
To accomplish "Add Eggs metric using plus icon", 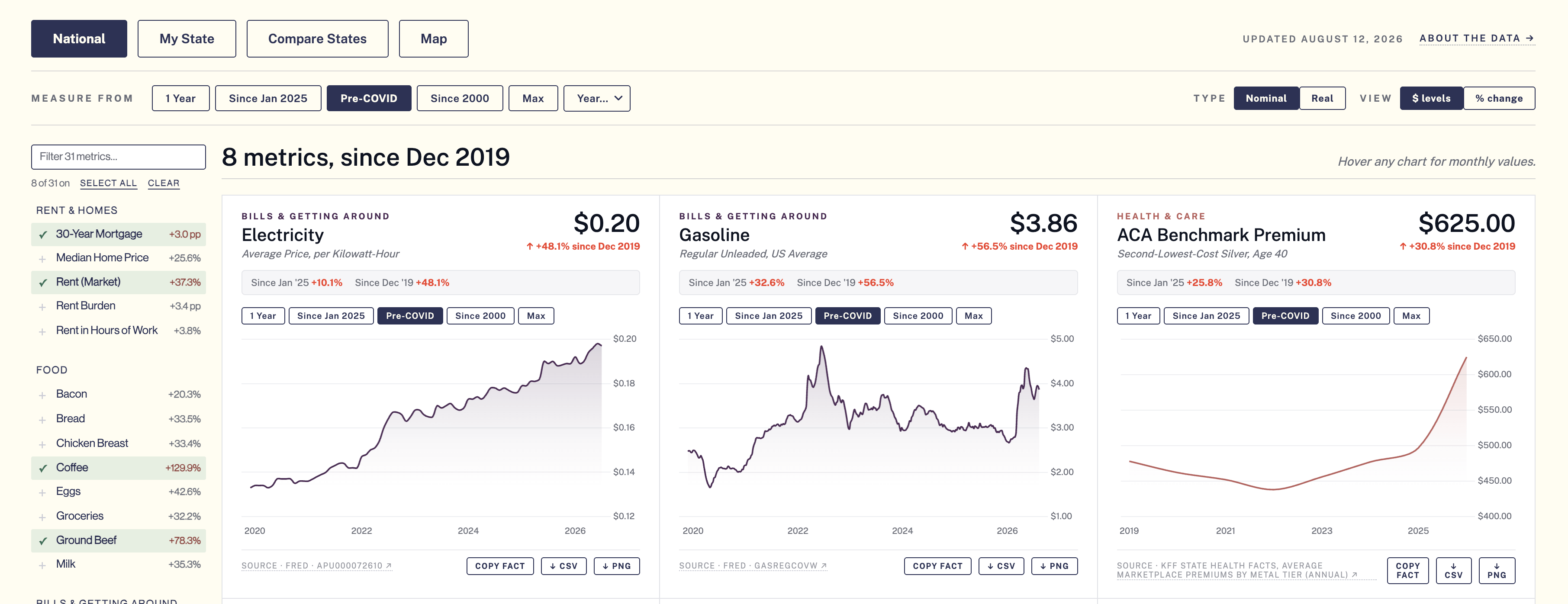I will 42,493.
